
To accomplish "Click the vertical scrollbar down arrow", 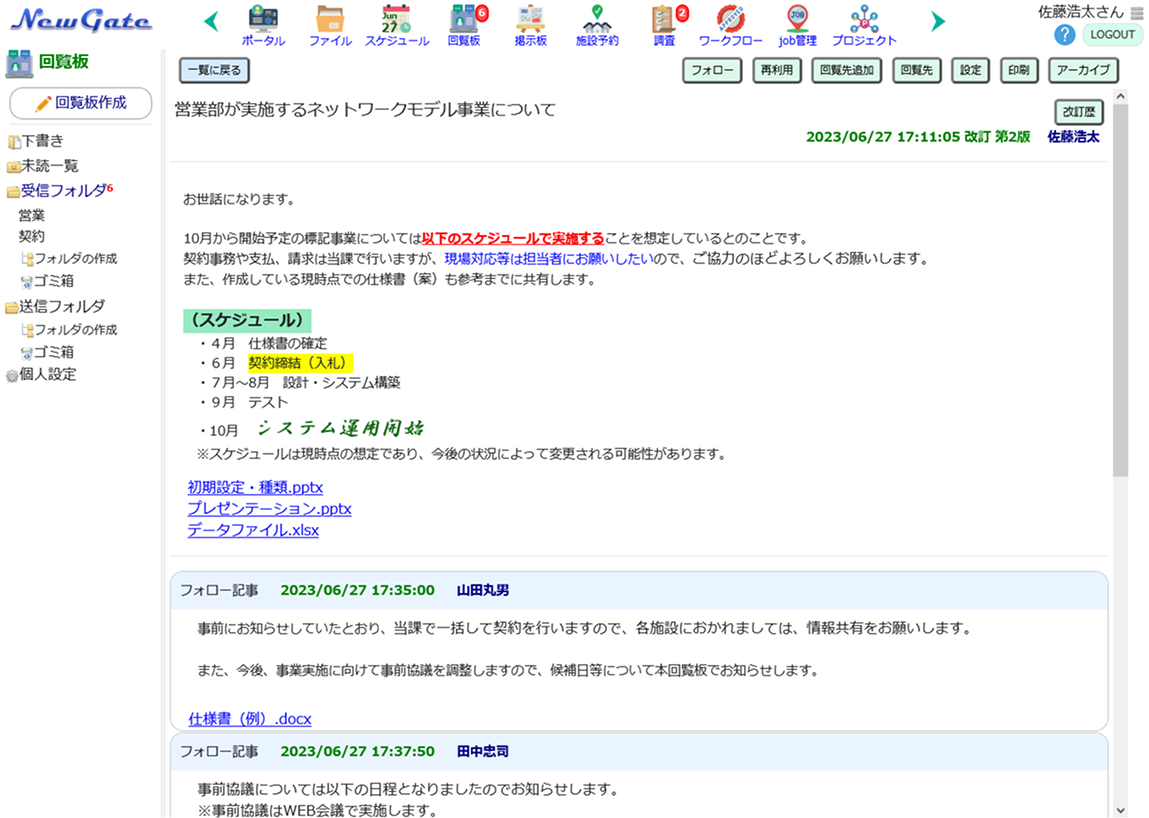I will pos(1120,809).
